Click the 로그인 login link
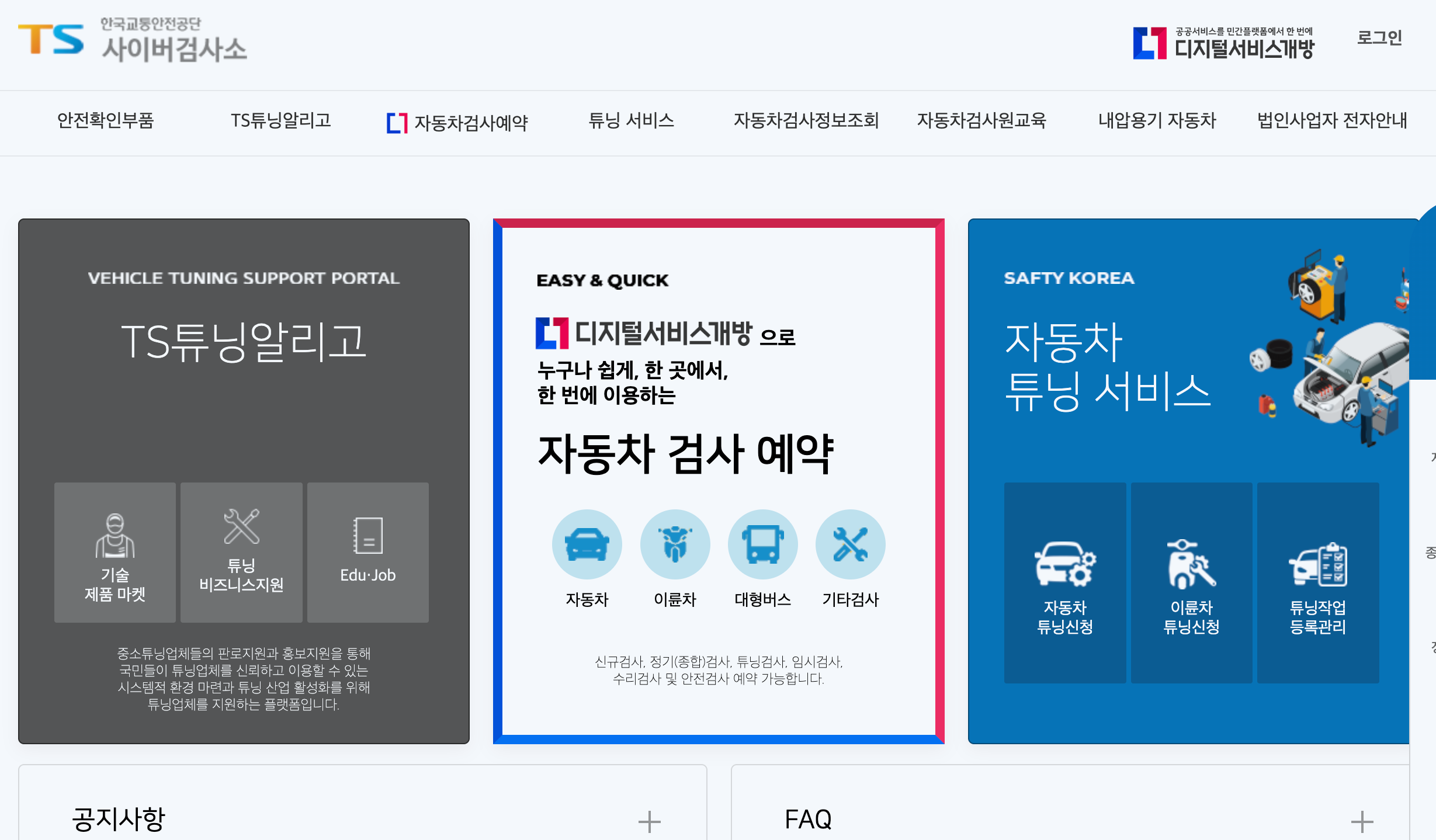Screen dimensions: 1436x840 click(1379, 38)
